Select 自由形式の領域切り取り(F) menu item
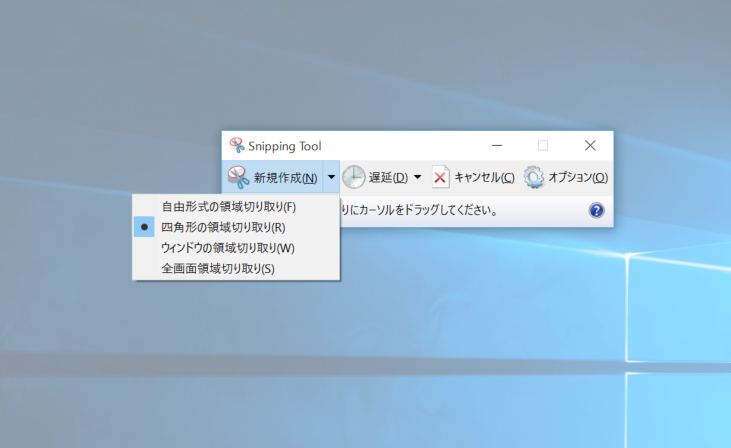 click(236, 207)
